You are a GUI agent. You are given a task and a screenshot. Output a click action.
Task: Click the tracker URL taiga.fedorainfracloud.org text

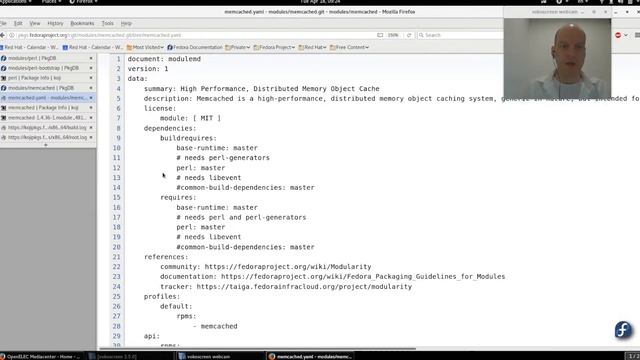click(304, 287)
